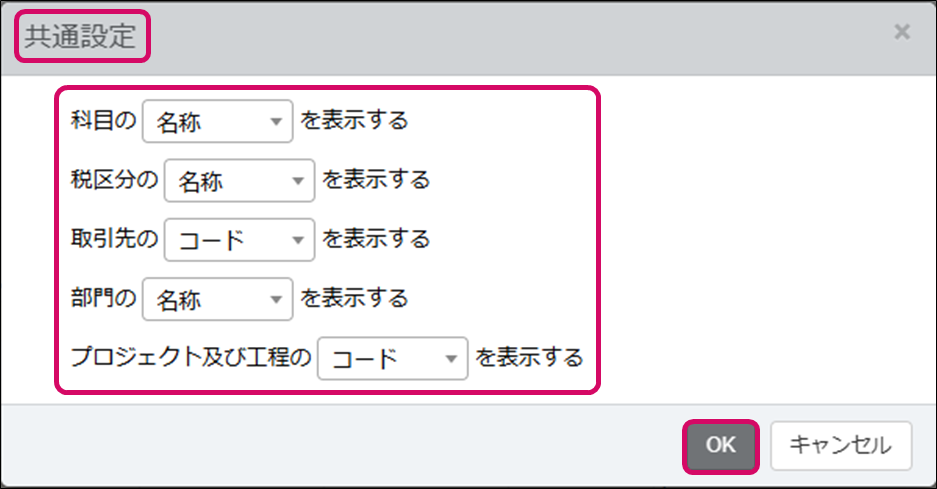Expand the 部門 display type combo box
The image size is (937, 489).
click(217, 298)
